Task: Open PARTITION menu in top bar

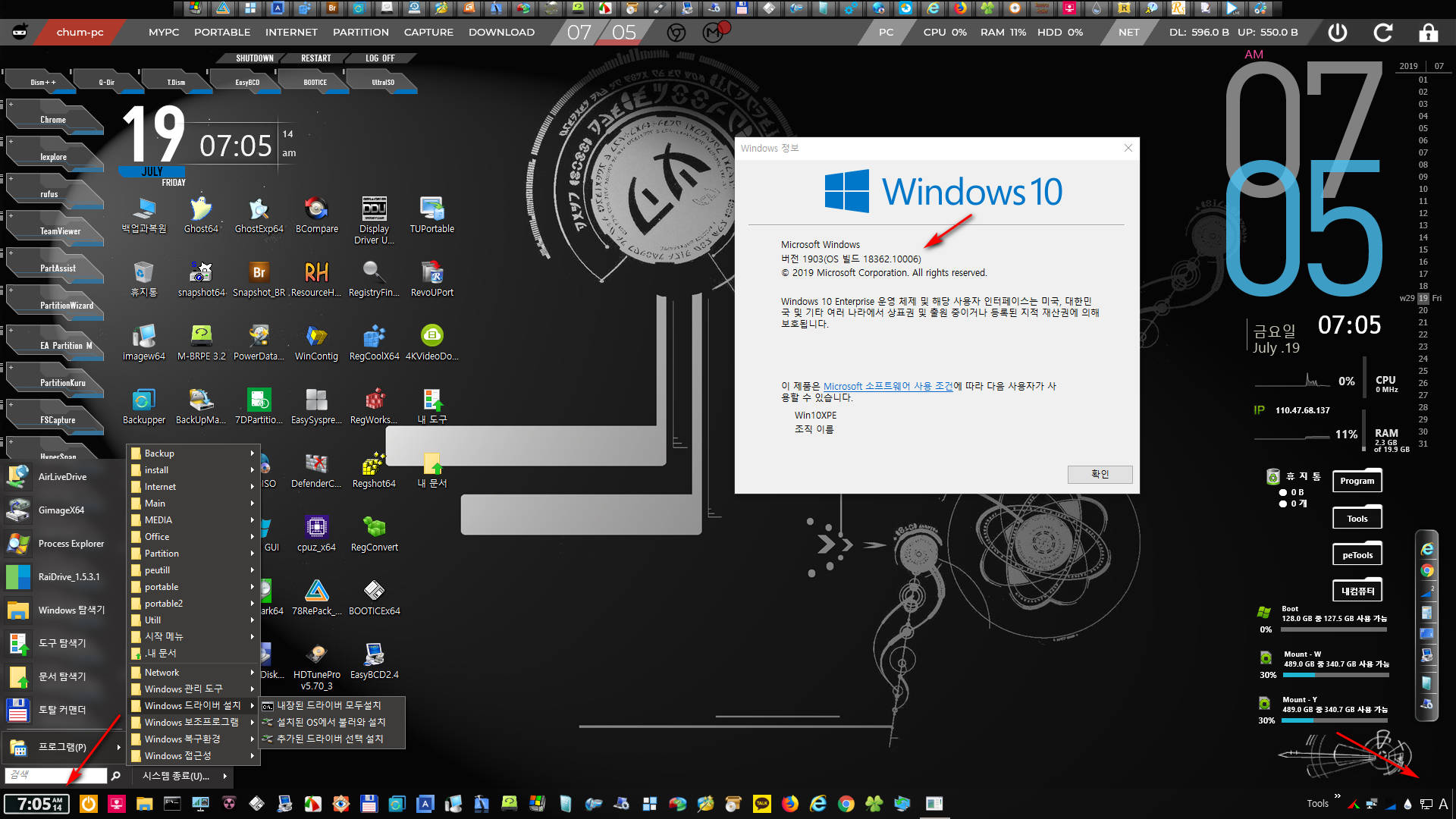Action: [361, 32]
